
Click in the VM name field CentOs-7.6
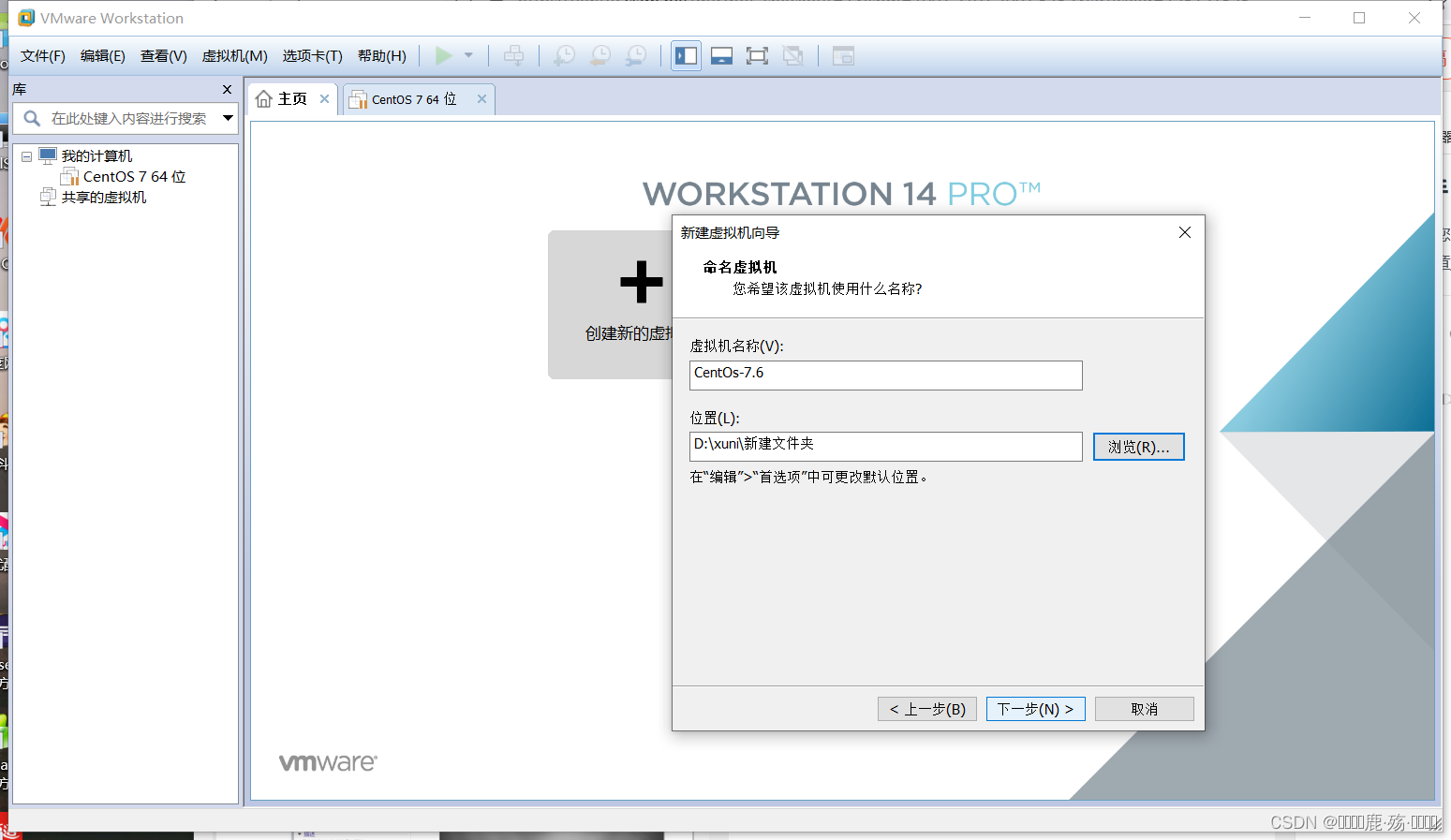pyautogui.click(x=885, y=376)
